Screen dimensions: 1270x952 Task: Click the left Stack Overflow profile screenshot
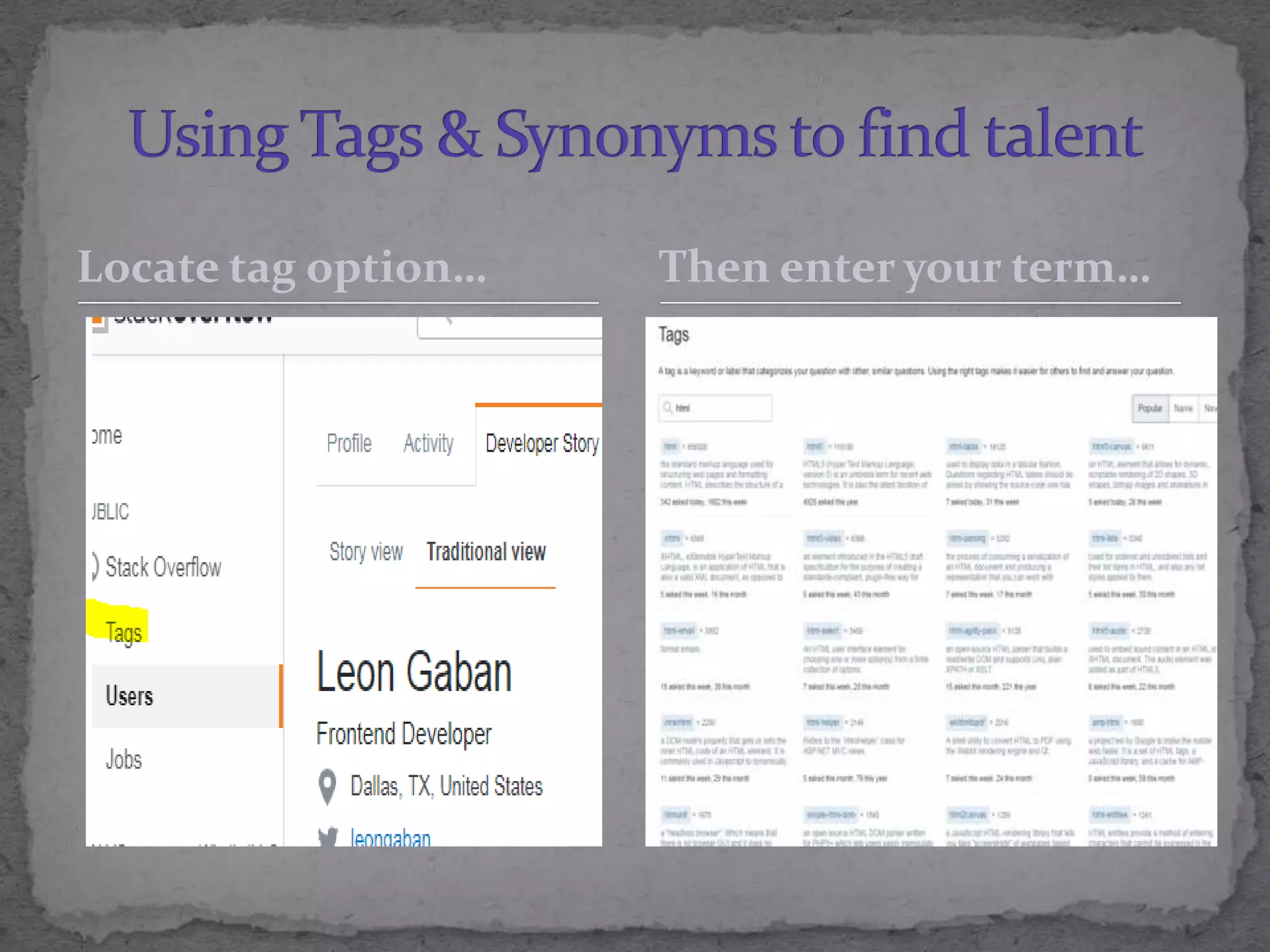point(344,581)
